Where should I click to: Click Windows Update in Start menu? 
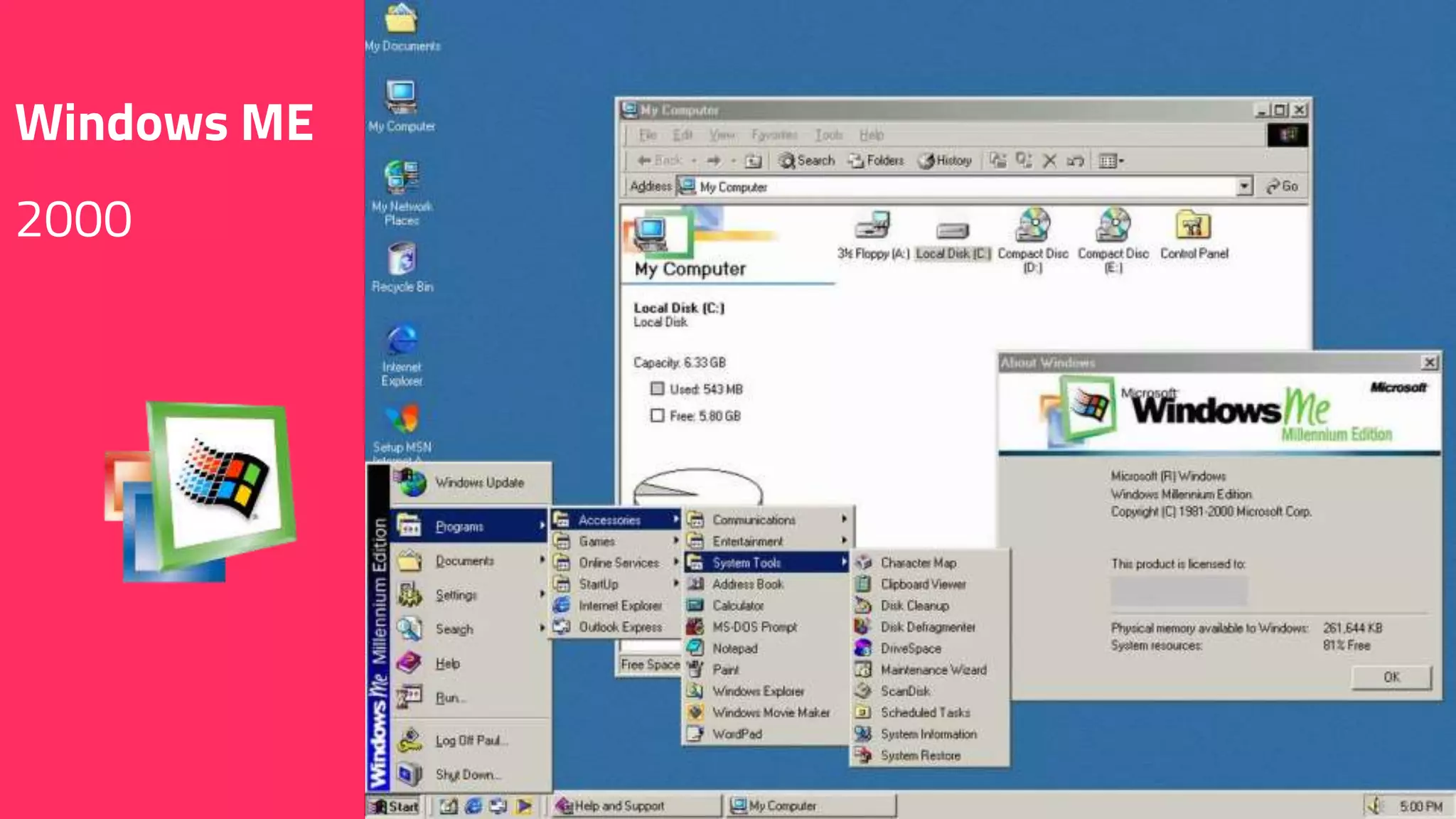[x=471, y=483]
